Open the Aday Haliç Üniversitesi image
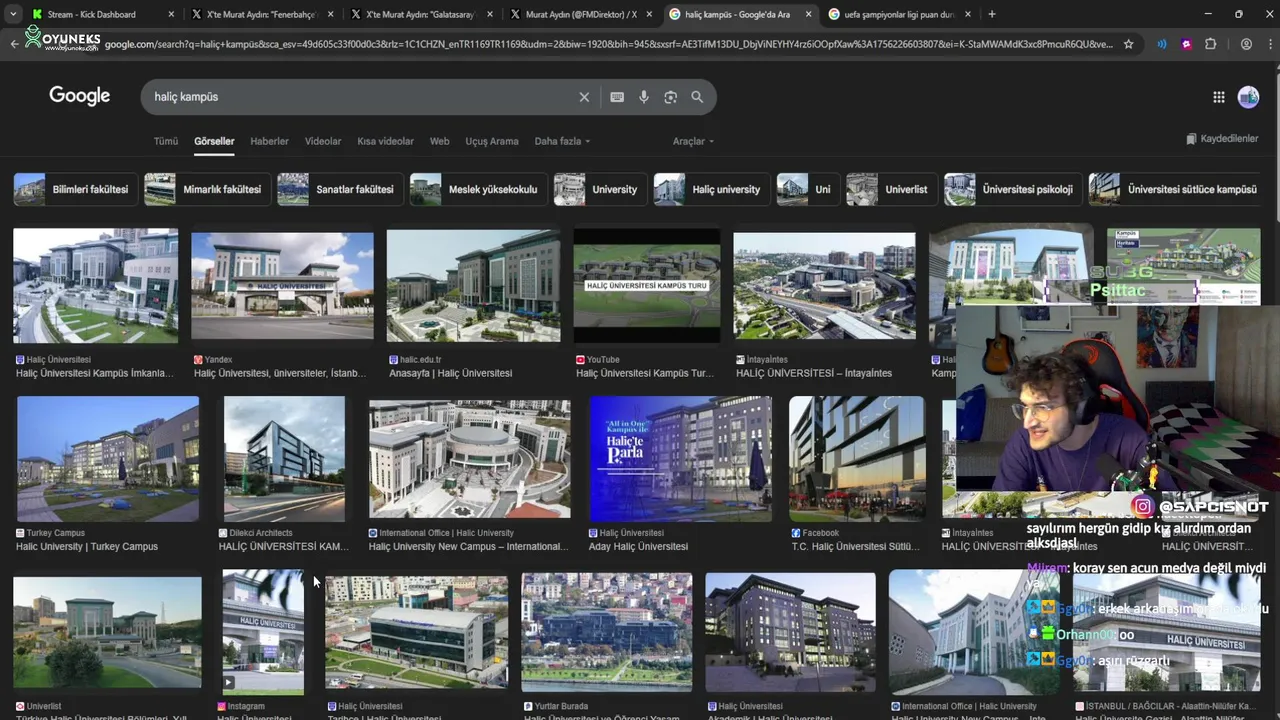1280x720 pixels. tap(681, 459)
